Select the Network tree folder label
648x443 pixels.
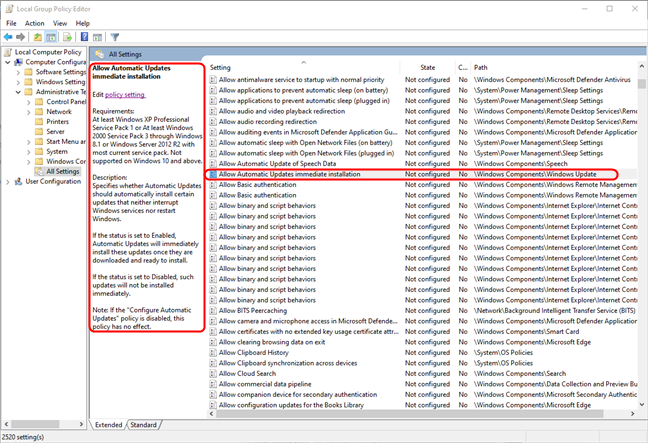pos(59,112)
